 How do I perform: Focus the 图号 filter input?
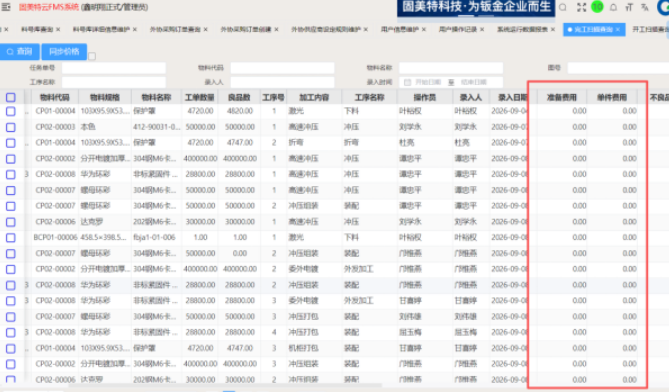618,68
